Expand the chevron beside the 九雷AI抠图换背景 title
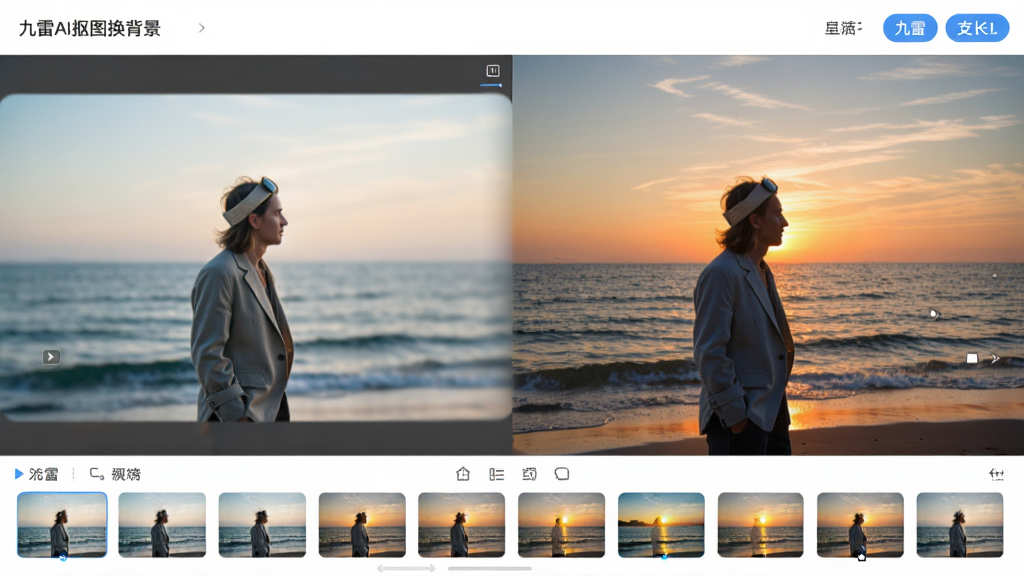This screenshot has width=1024, height=576. tap(202, 28)
